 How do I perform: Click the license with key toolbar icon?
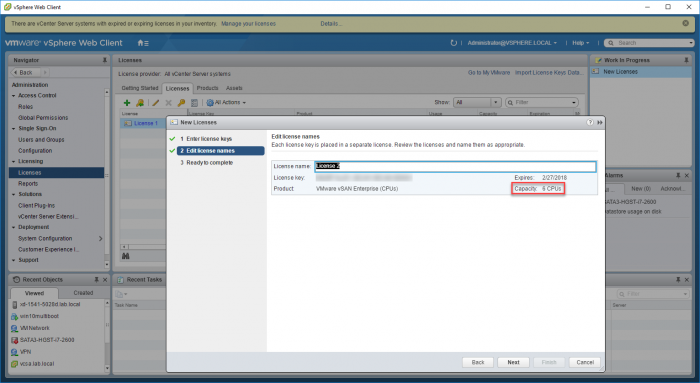(140, 103)
